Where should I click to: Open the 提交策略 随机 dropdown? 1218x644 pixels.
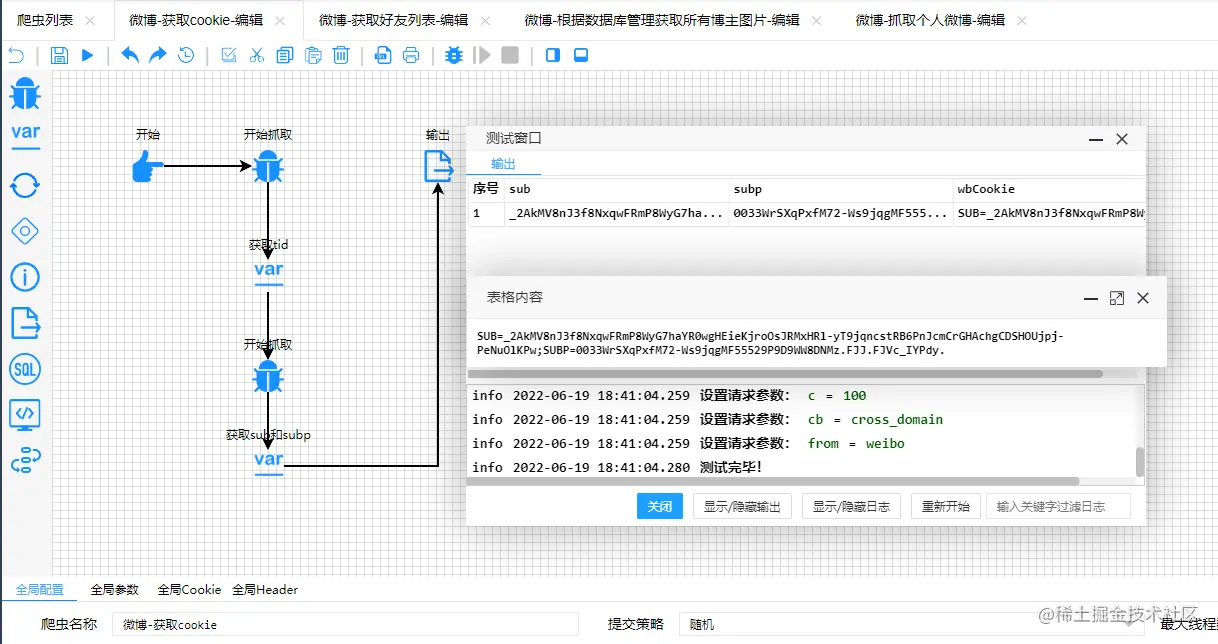pyautogui.click(x=912, y=624)
